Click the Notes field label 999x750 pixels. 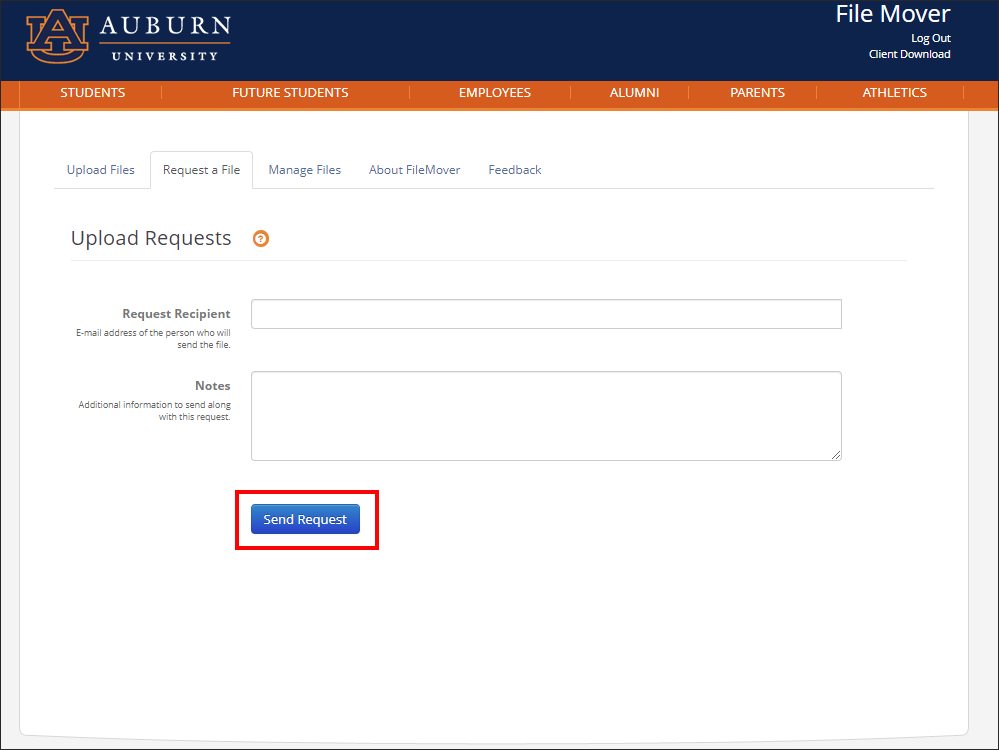213,386
